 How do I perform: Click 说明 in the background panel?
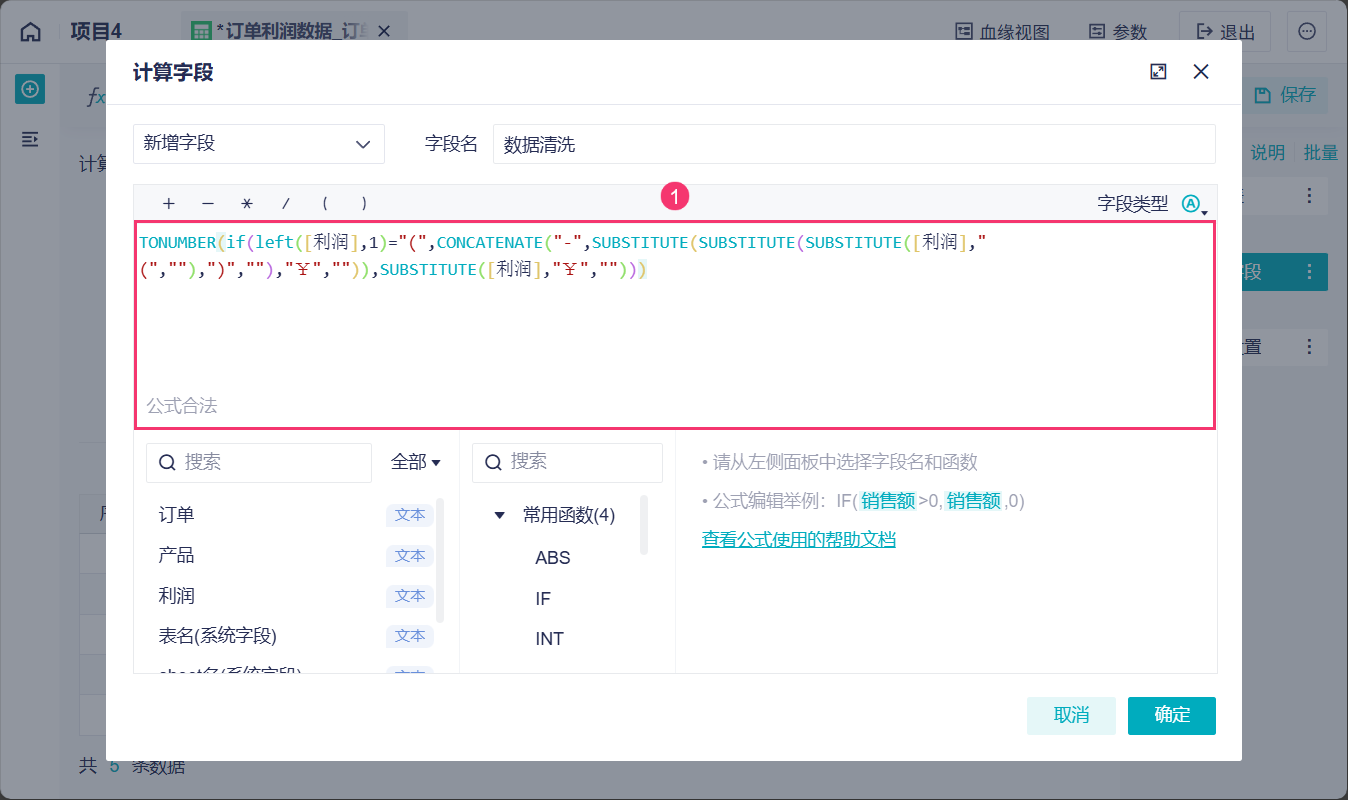pos(1267,152)
